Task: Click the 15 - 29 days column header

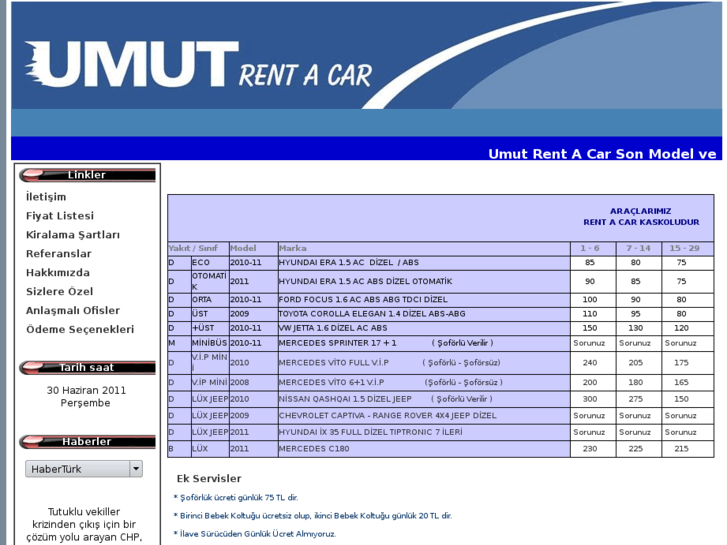Action: pos(688,248)
